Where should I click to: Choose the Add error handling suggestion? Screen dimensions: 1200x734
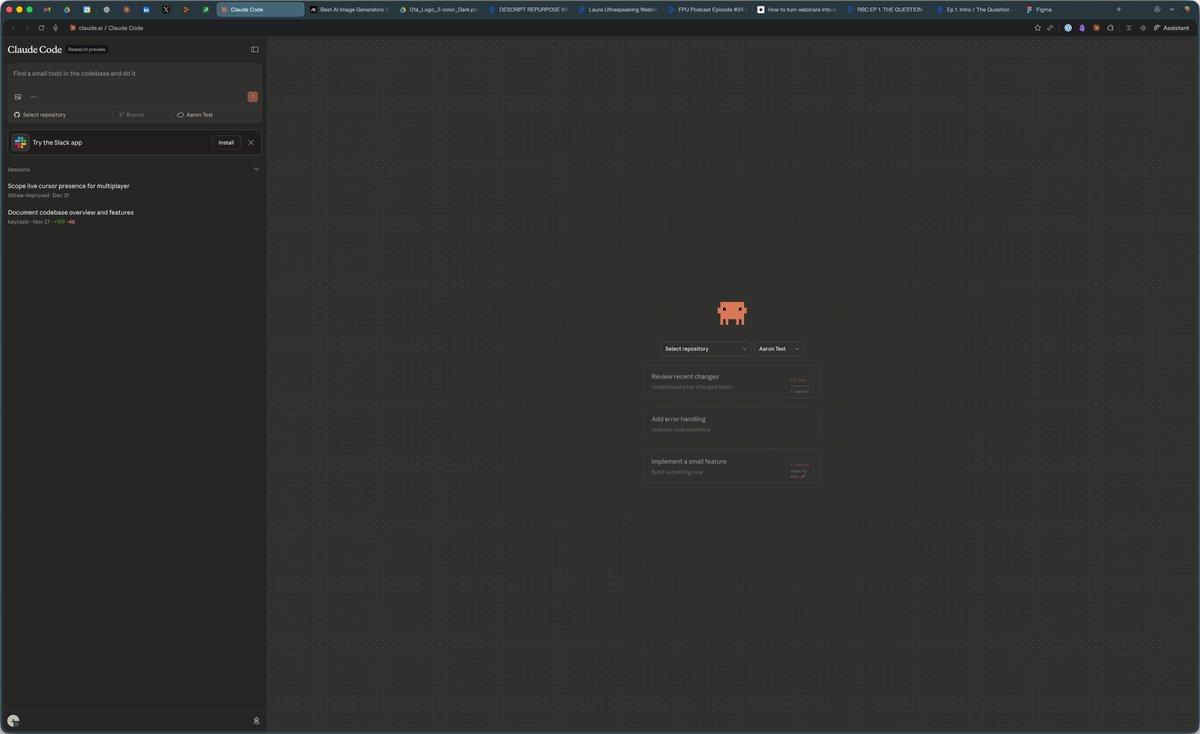pyautogui.click(x=732, y=424)
